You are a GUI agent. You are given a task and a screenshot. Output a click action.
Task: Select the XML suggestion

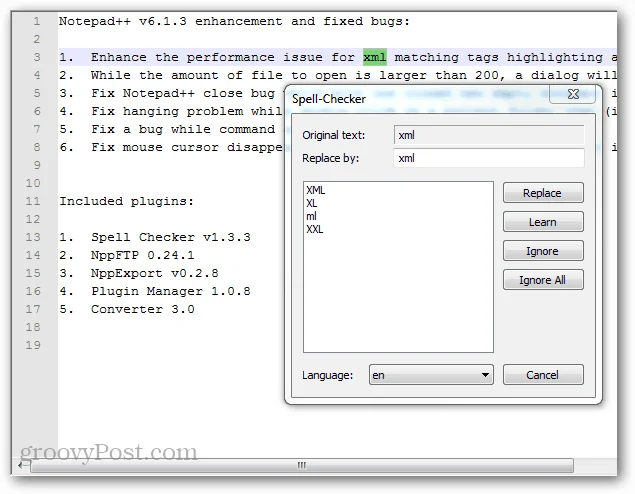click(315, 190)
